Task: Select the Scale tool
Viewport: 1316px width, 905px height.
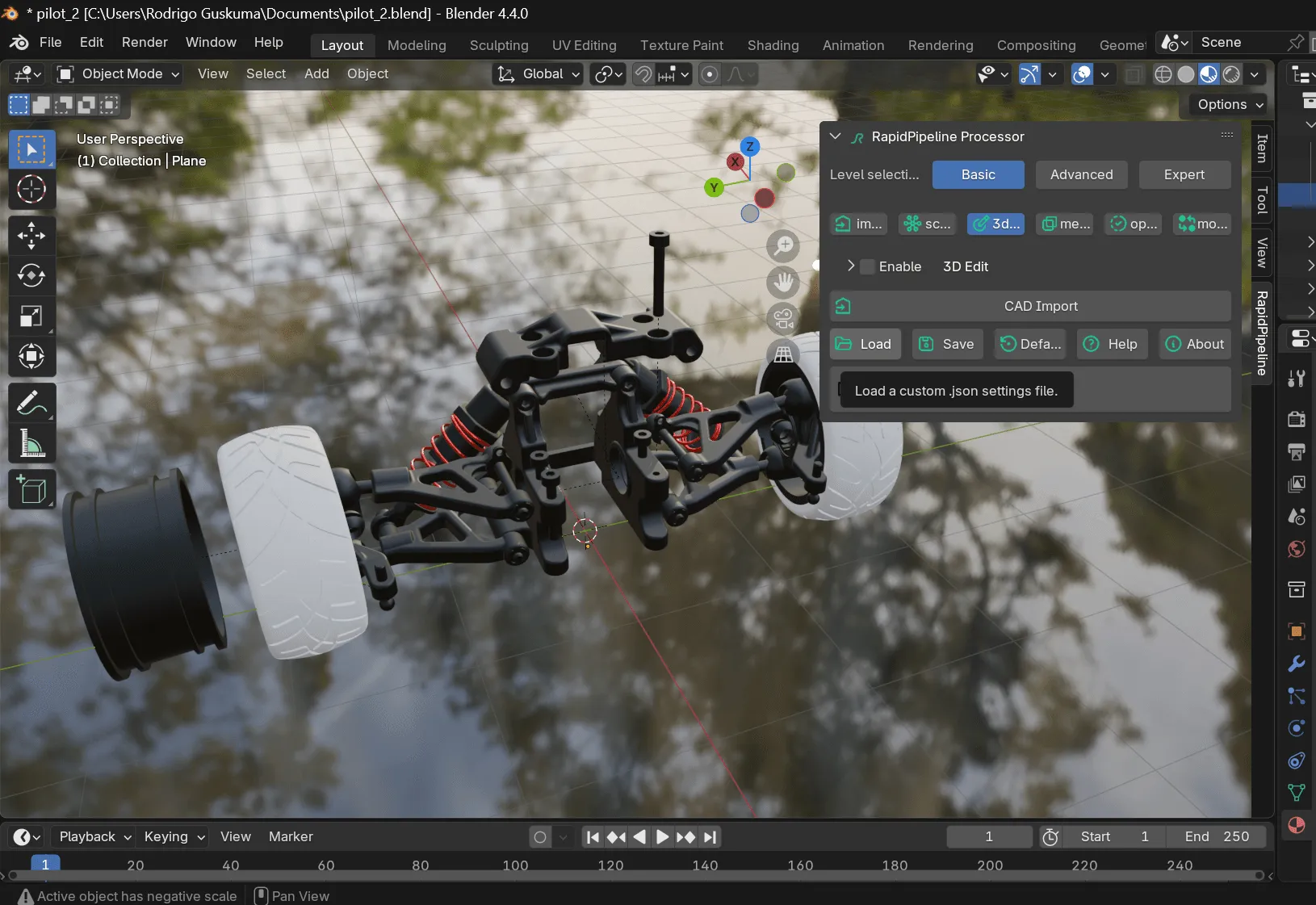Action: click(31, 316)
